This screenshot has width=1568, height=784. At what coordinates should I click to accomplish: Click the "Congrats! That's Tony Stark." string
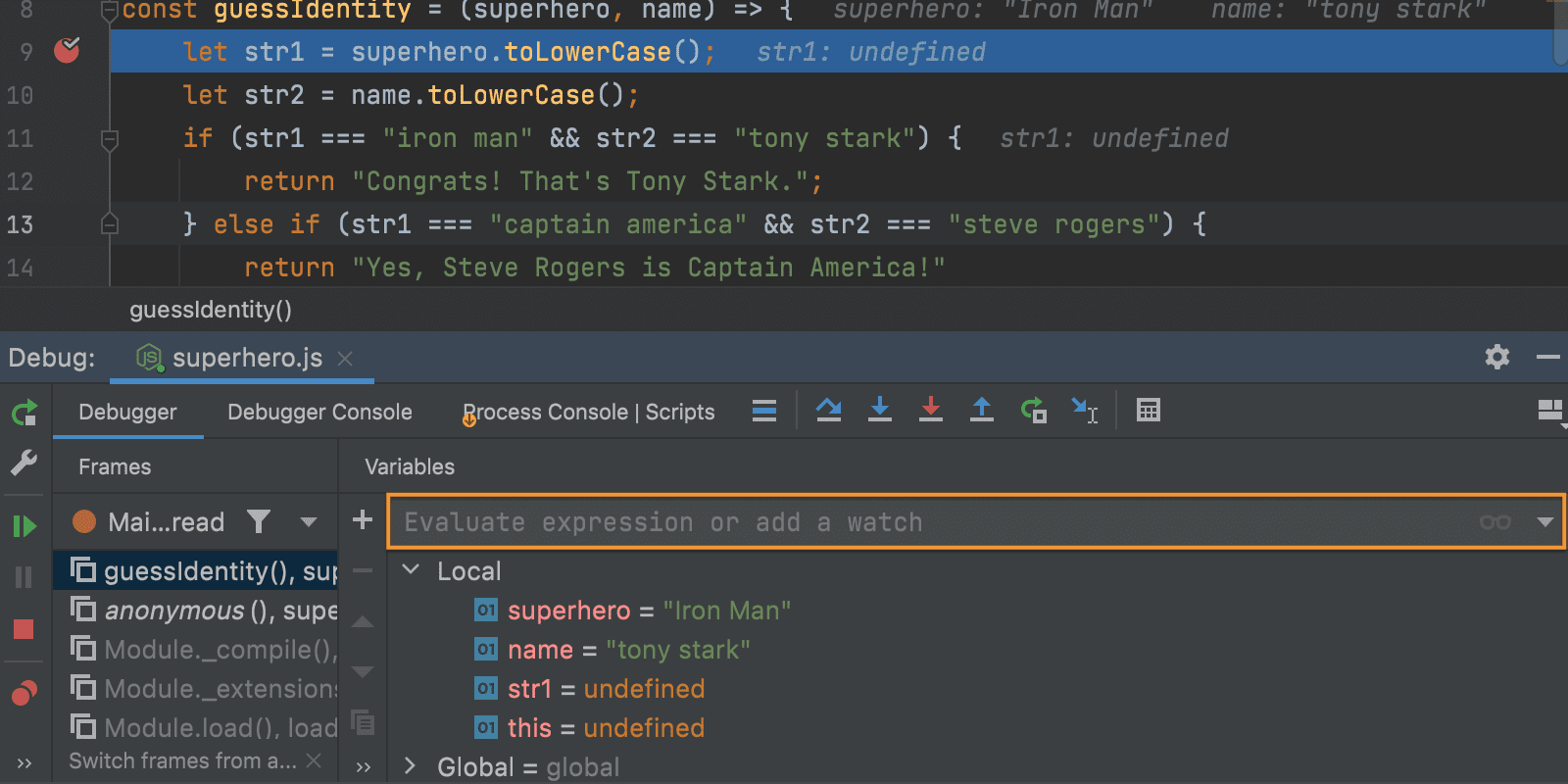580,181
